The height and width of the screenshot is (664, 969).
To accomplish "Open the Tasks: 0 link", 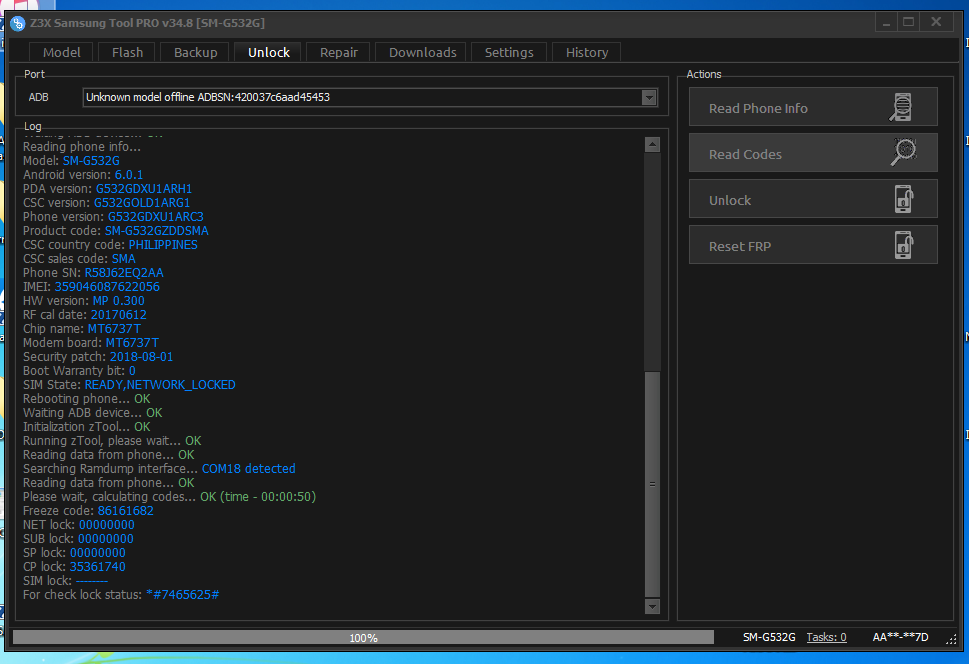I will click(826, 637).
